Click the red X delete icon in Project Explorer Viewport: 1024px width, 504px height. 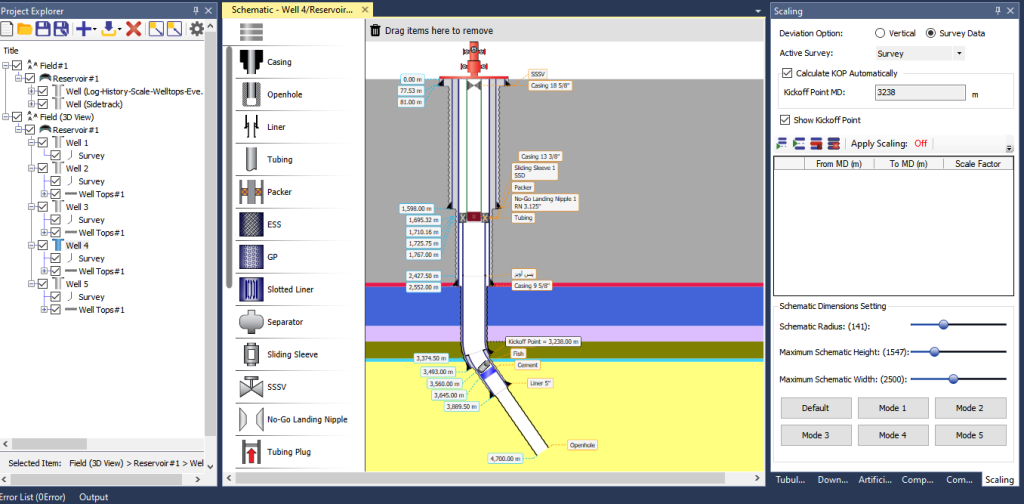(133, 29)
